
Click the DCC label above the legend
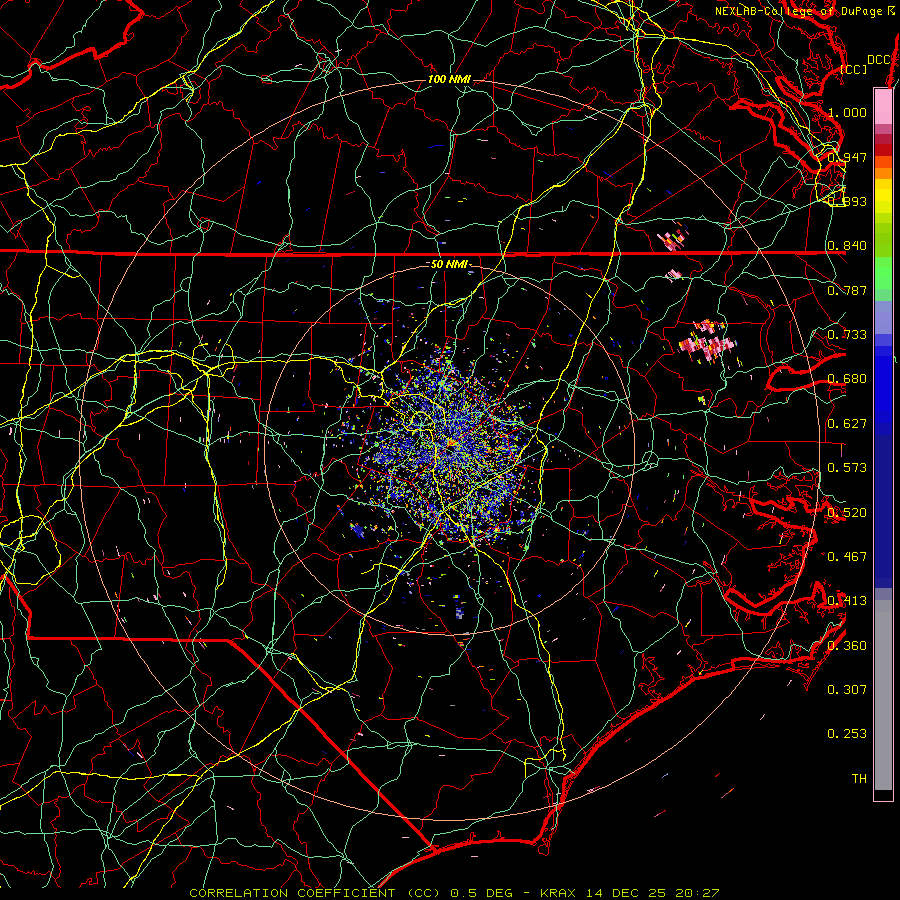pyautogui.click(x=879, y=59)
